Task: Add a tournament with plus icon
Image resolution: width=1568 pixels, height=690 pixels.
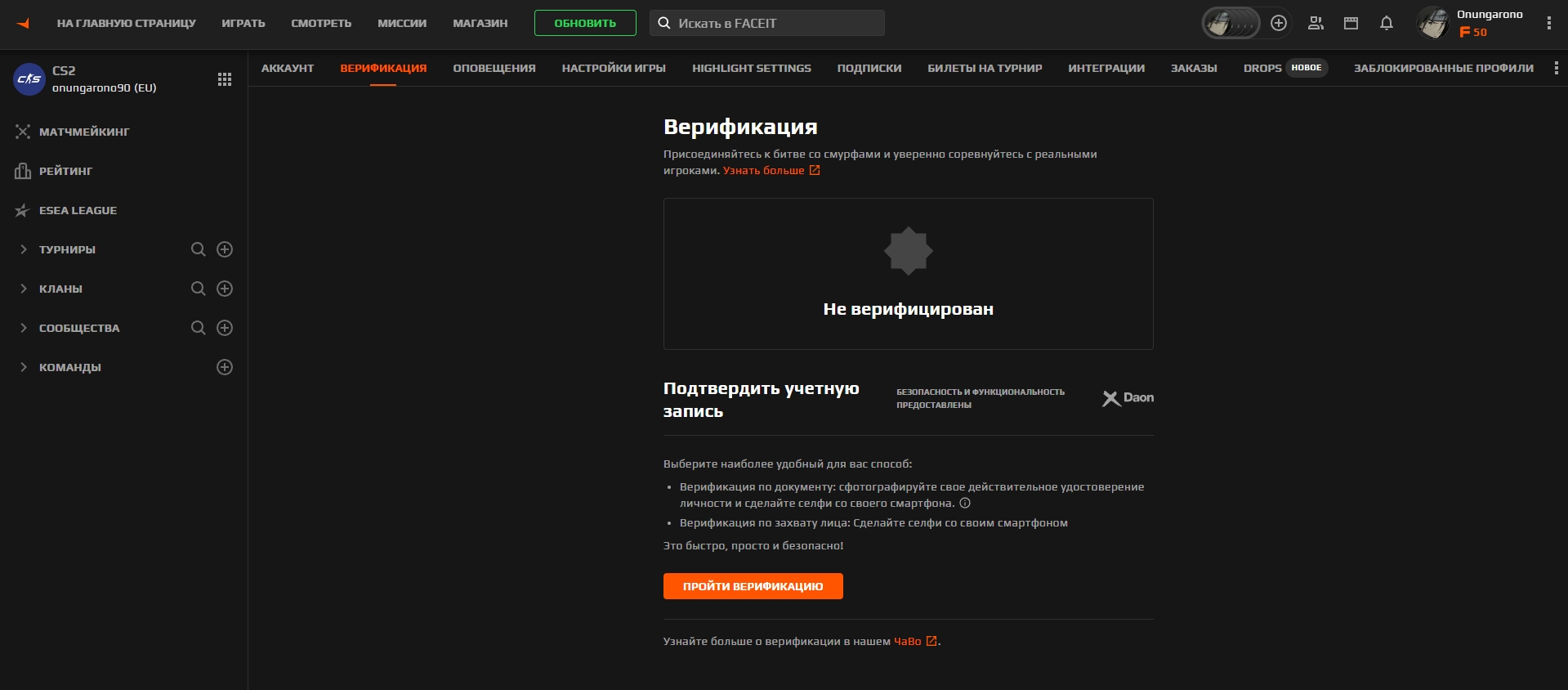Action: click(225, 249)
